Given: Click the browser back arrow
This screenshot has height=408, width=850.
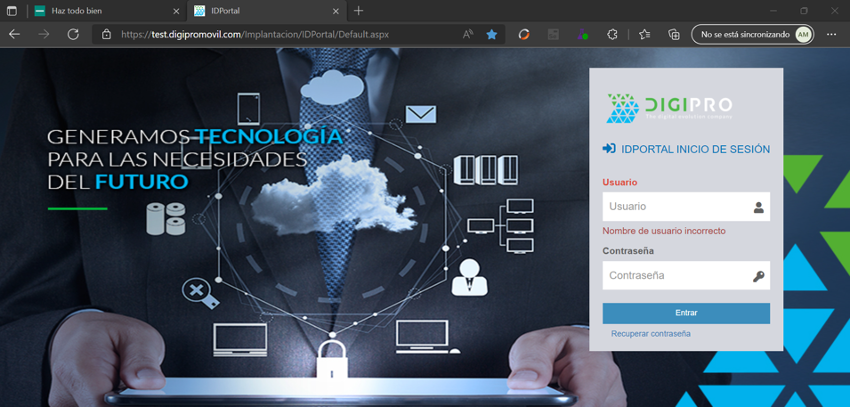Looking at the screenshot, I should click(15, 34).
